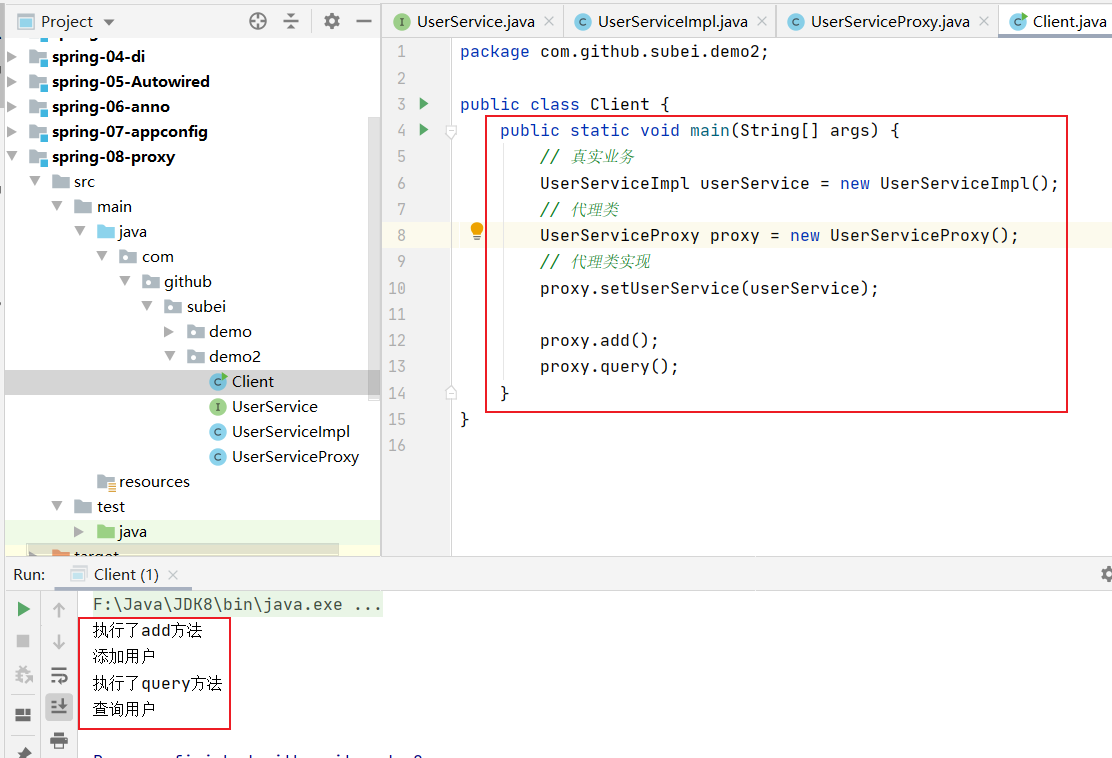The width and height of the screenshot is (1112, 758).
Task: Collapse the spring-08-proxy module
Action: [x=12, y=157]
